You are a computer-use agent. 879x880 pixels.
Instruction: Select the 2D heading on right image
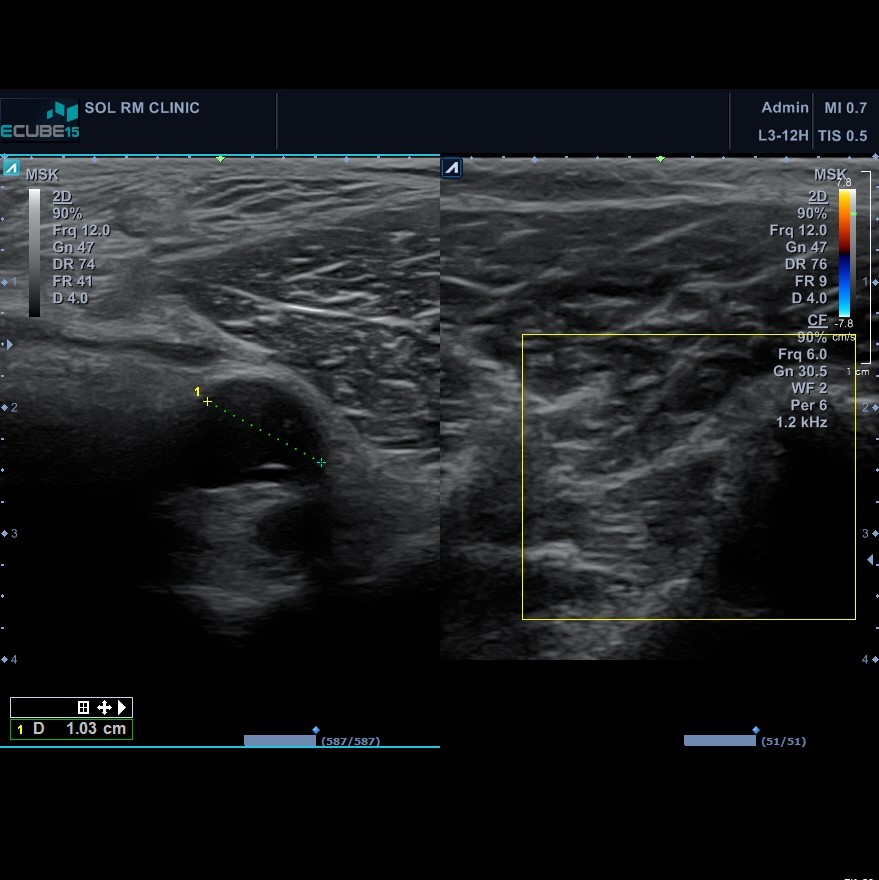coord(817,196)
